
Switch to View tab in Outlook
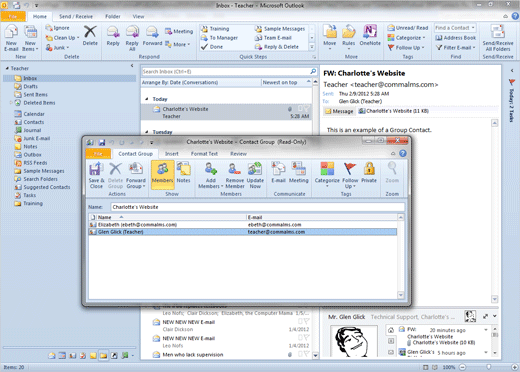pos(138,16)
